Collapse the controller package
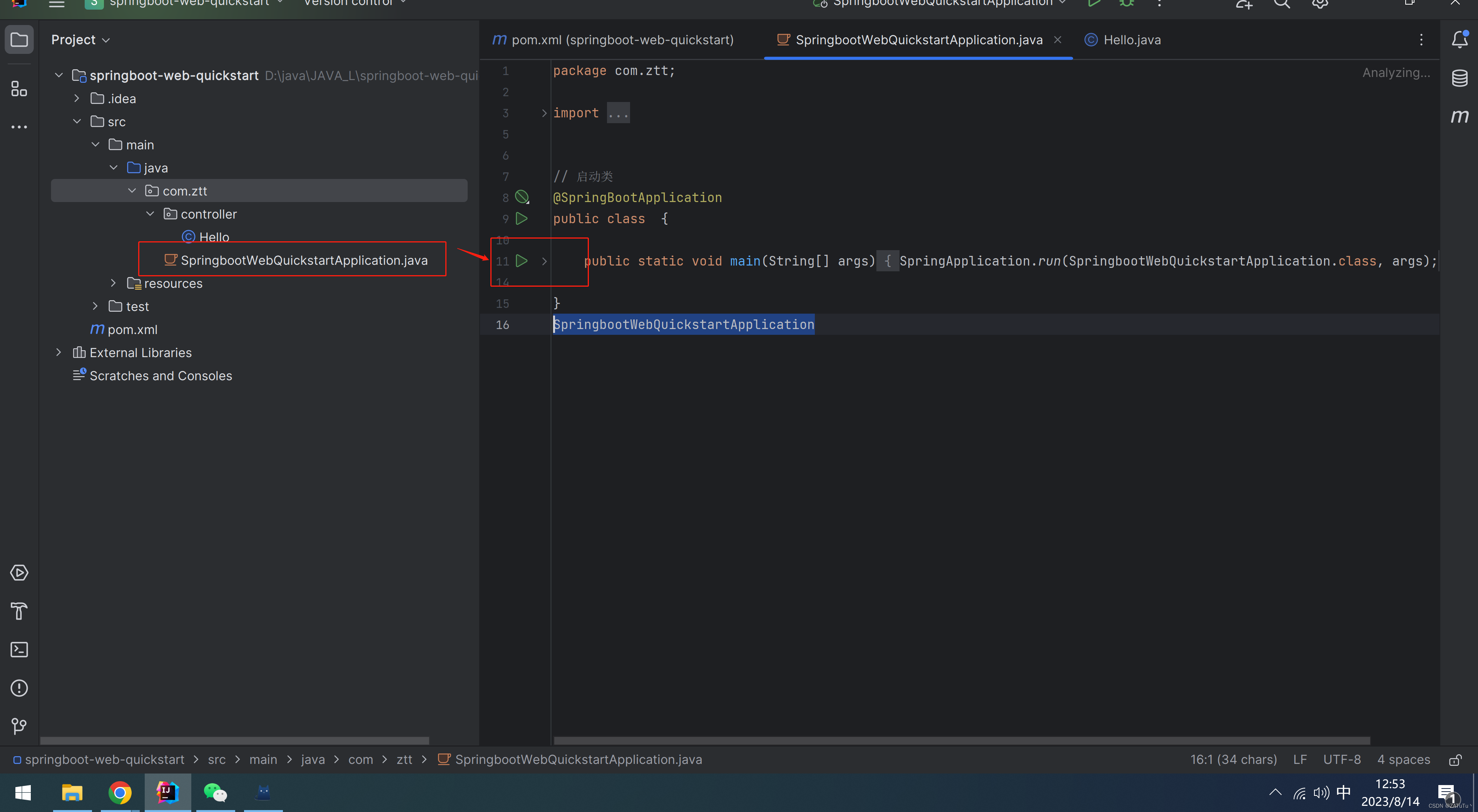This screenshot has height=812, width=1478. (150, 214)
